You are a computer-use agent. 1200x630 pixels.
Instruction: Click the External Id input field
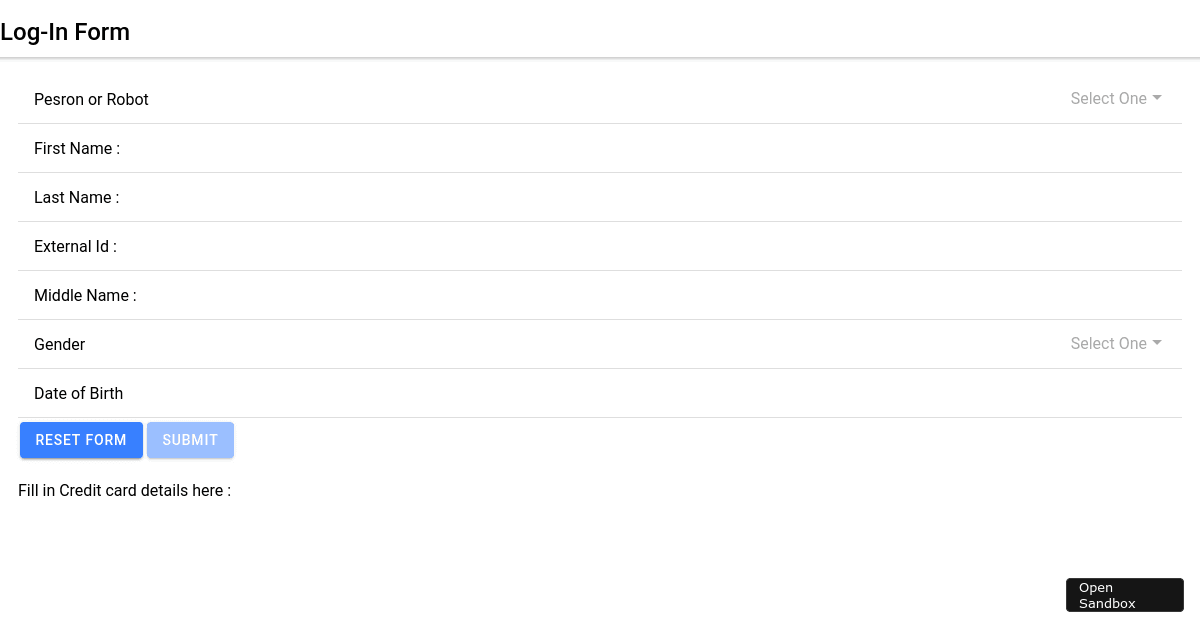tap(600, 246)
